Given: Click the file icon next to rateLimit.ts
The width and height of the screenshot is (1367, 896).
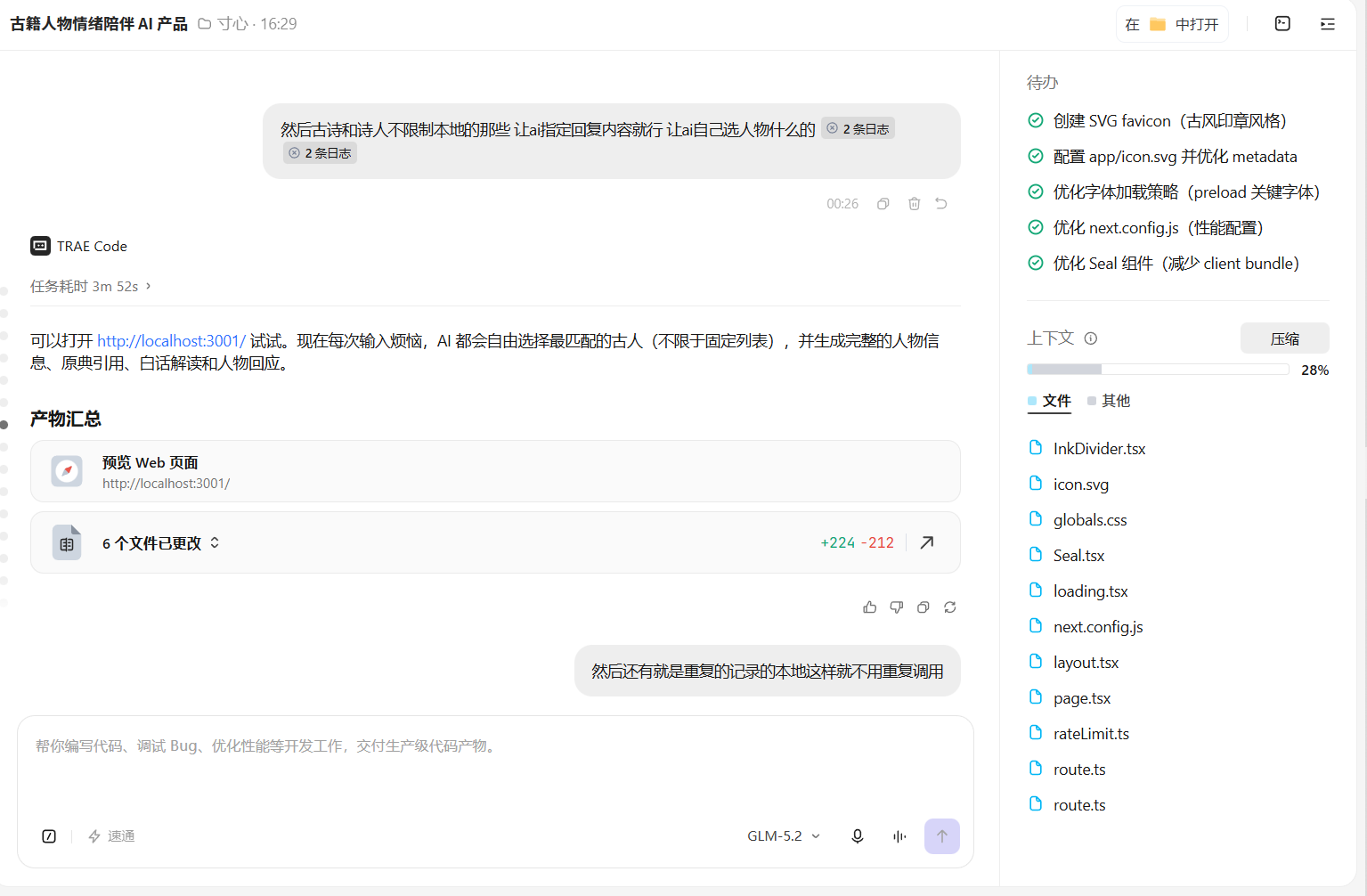Looking at the screenshot, I should [x=1036, y=732].
